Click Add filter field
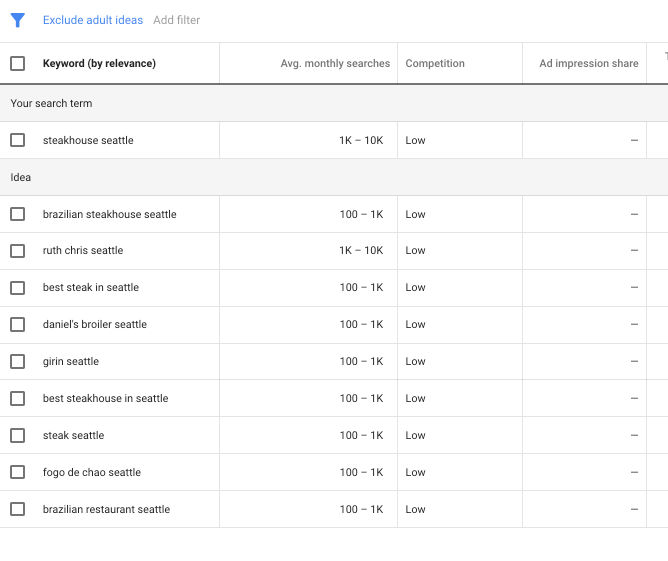Image resolution: width=668 pixels, height=561 pixels. 177,20
